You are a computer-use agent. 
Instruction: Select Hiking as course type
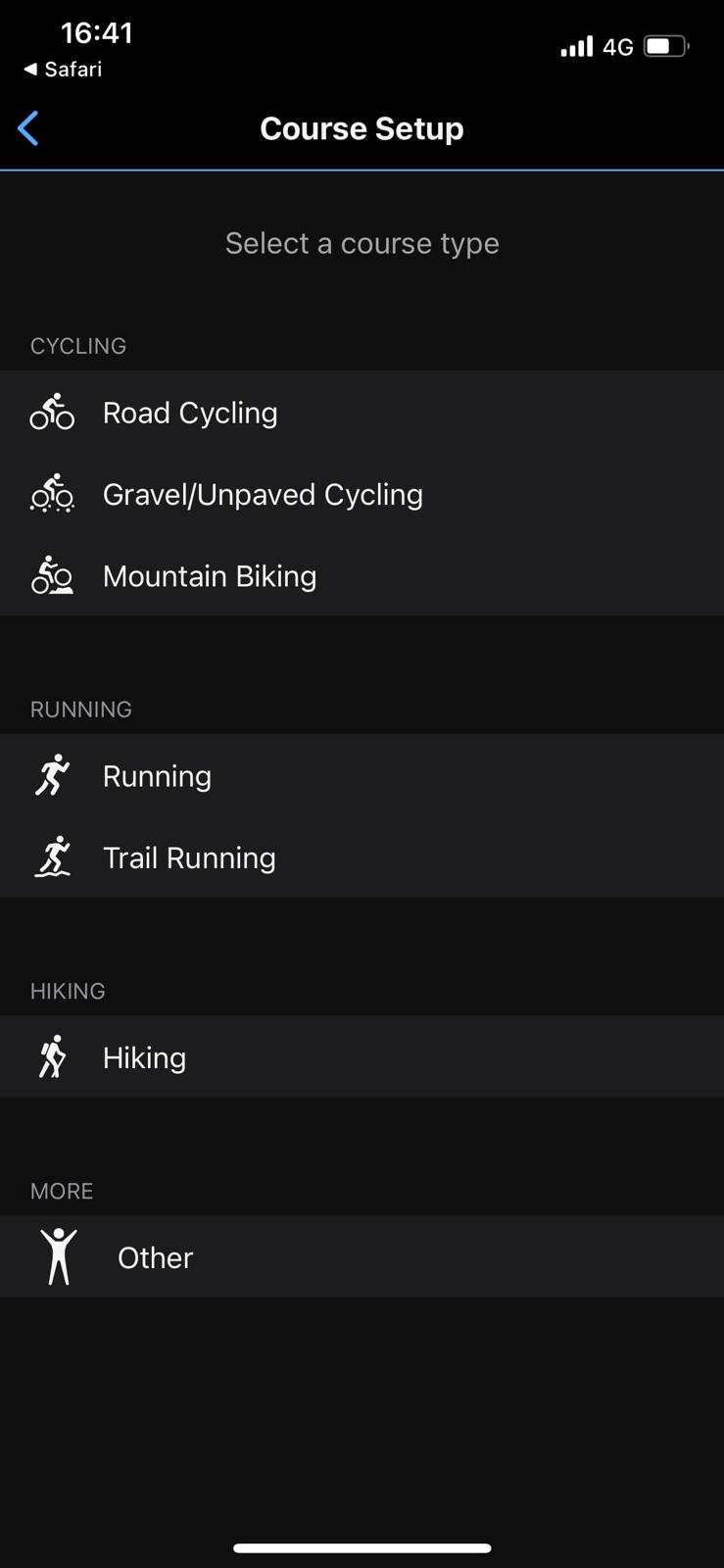tap(144, 1057)
